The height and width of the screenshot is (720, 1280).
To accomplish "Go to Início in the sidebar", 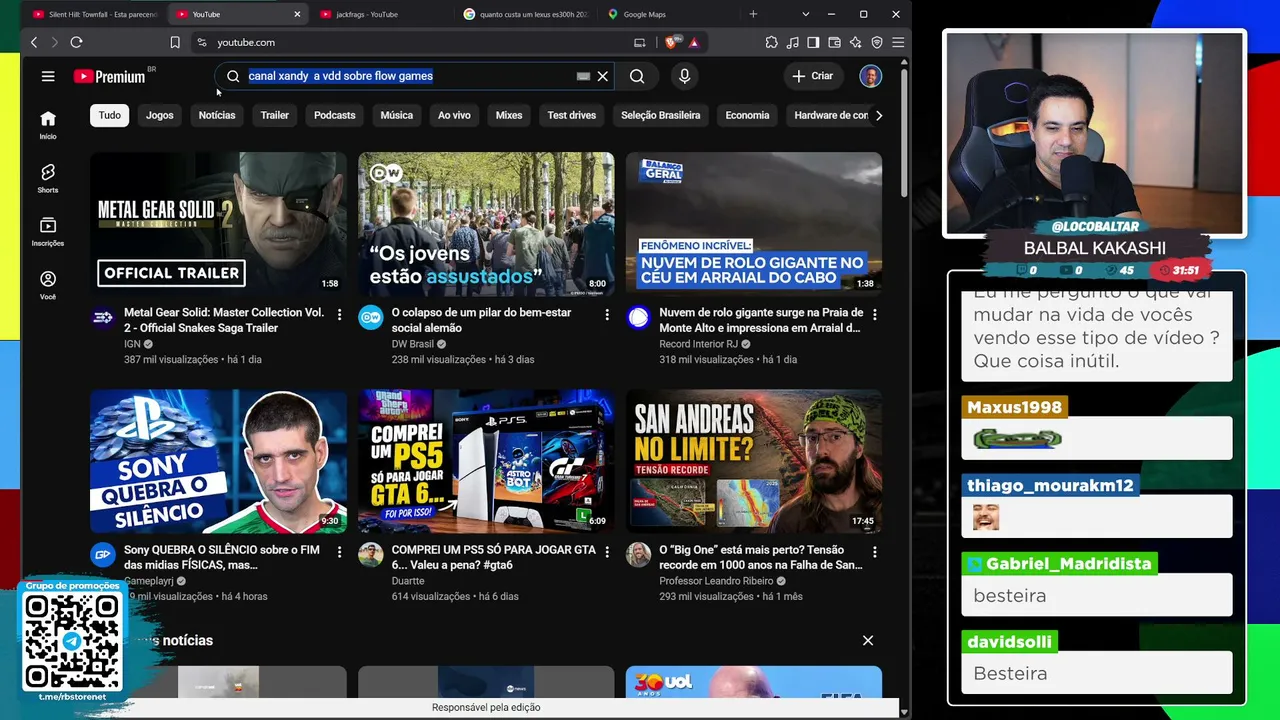I will 48,125.
